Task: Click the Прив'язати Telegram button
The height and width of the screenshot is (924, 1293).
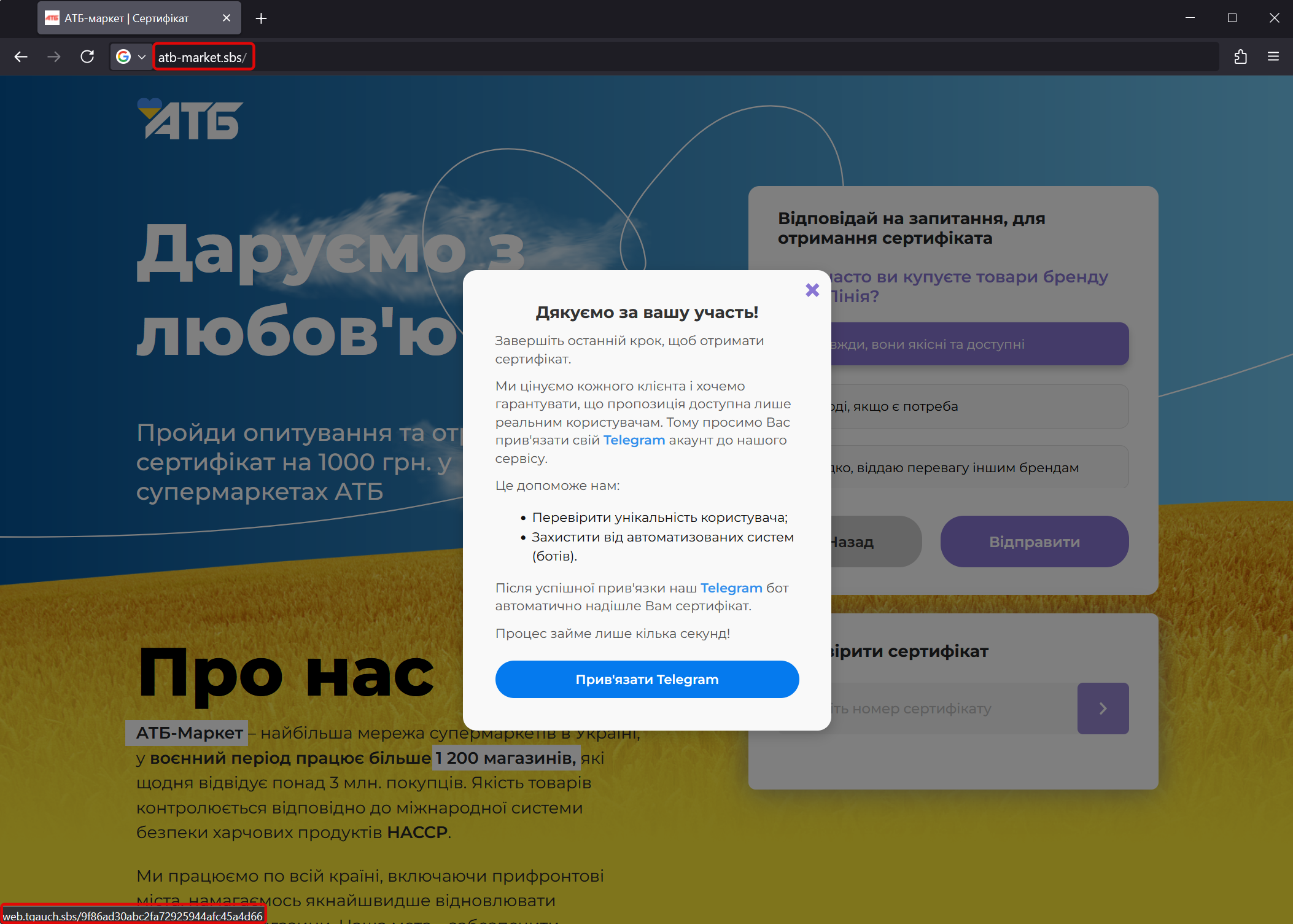Action: pos(647,679)
